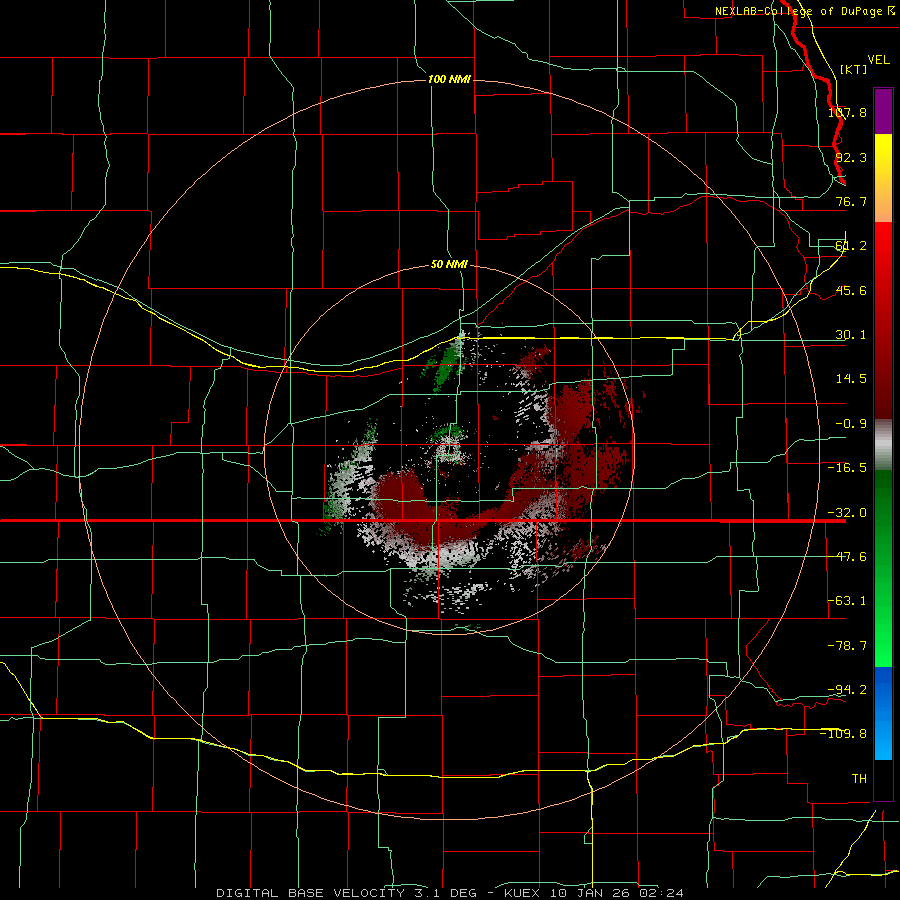
Task: Click the -94.2 velocity scale value
Action: click(847, 689)
